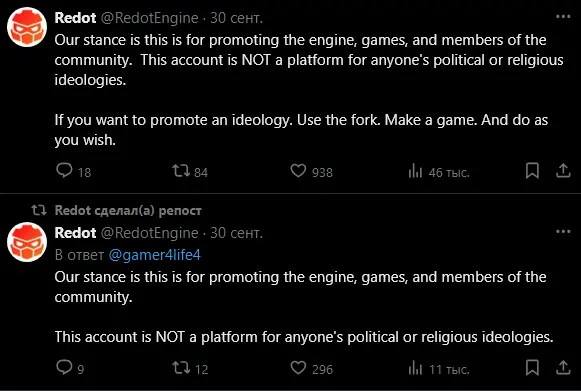Screen dimensions: 581x391
Task: Share the first Redot tweet
Action: click(563, 171)
